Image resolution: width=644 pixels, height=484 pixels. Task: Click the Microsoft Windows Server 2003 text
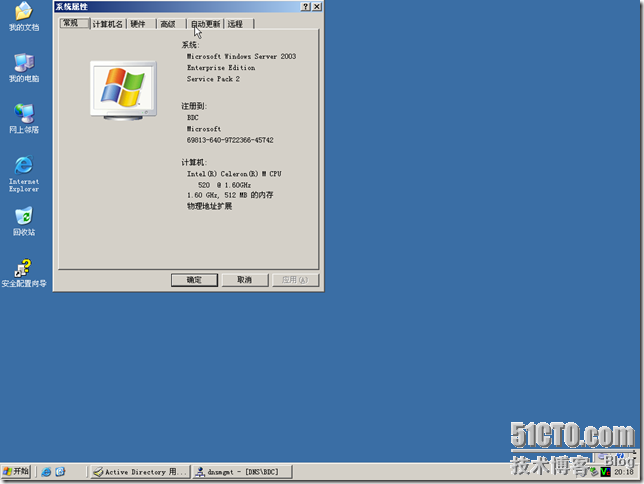tap(242, 56)
